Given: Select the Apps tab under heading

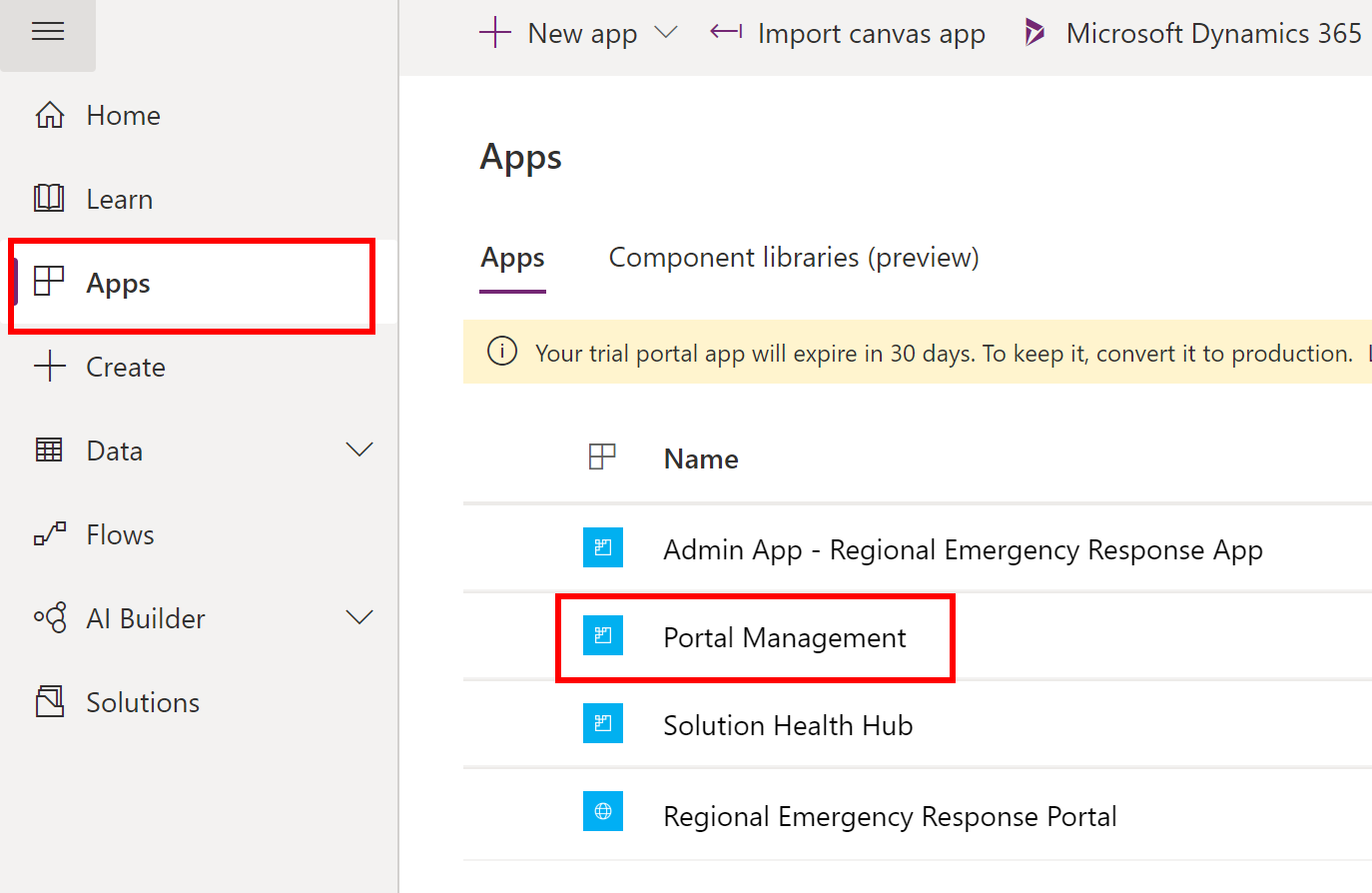Looking at the screenshot, I should click(512, 258).
